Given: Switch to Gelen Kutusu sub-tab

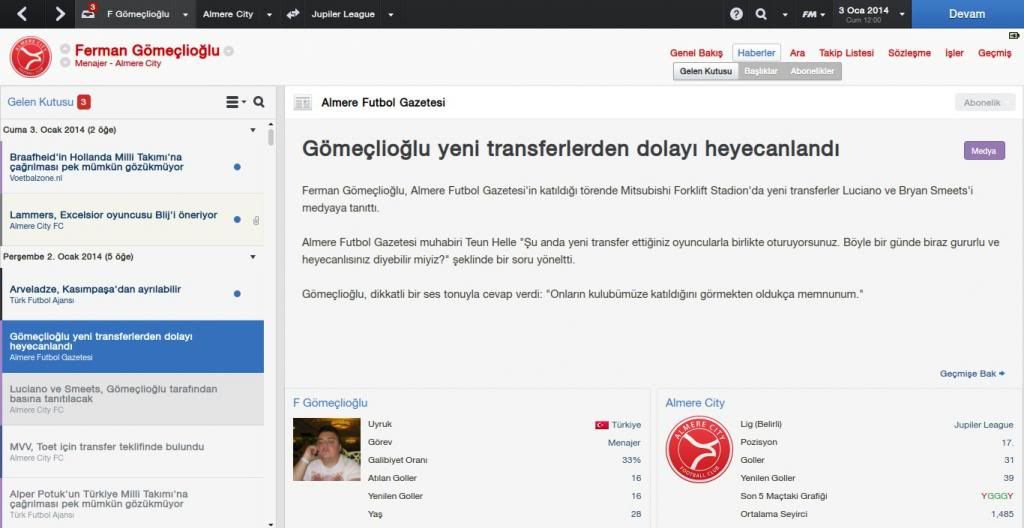Looking at the screenshot, I should point(705,71).
